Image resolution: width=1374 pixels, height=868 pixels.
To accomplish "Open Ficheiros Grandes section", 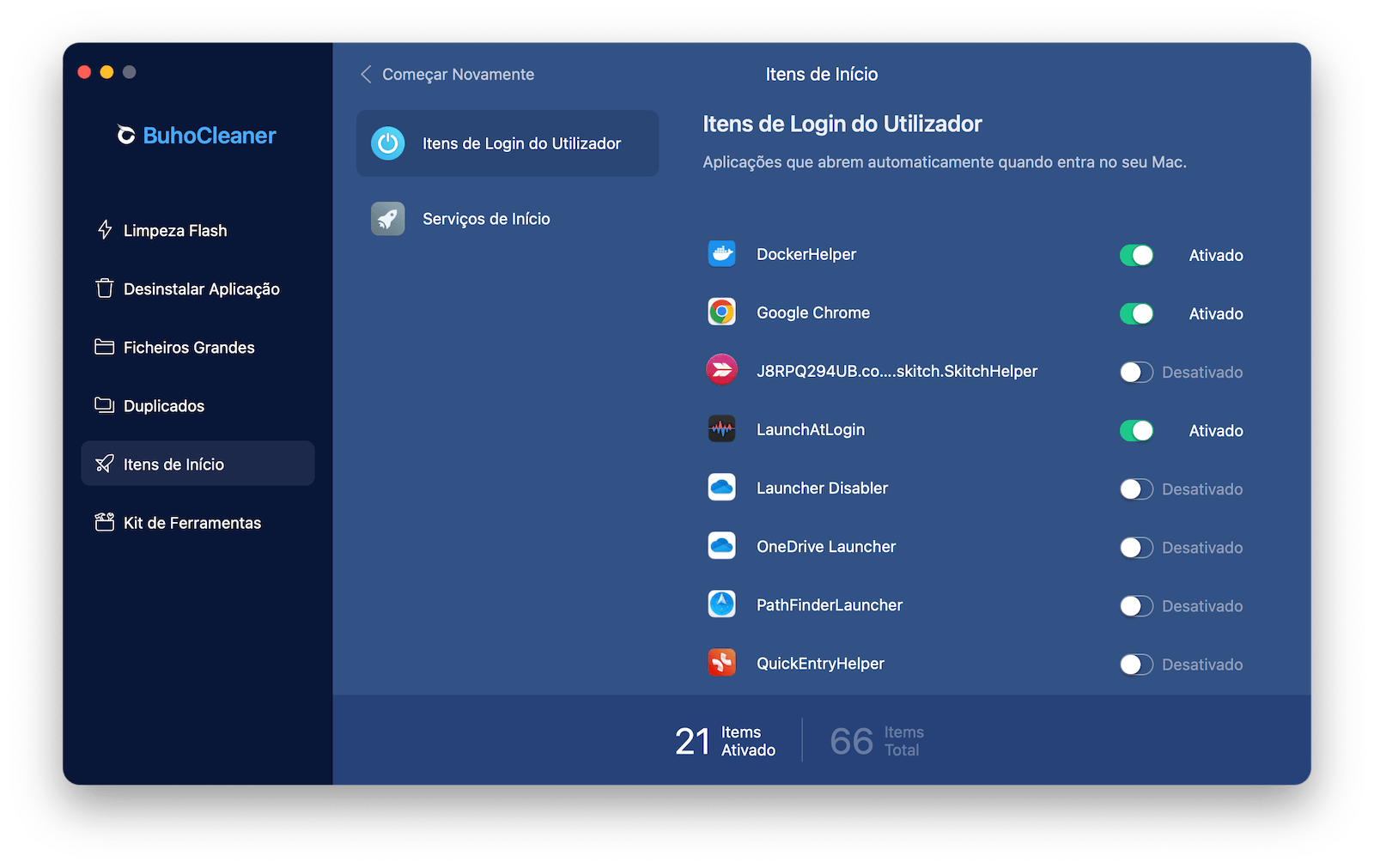I will point(198,347).
